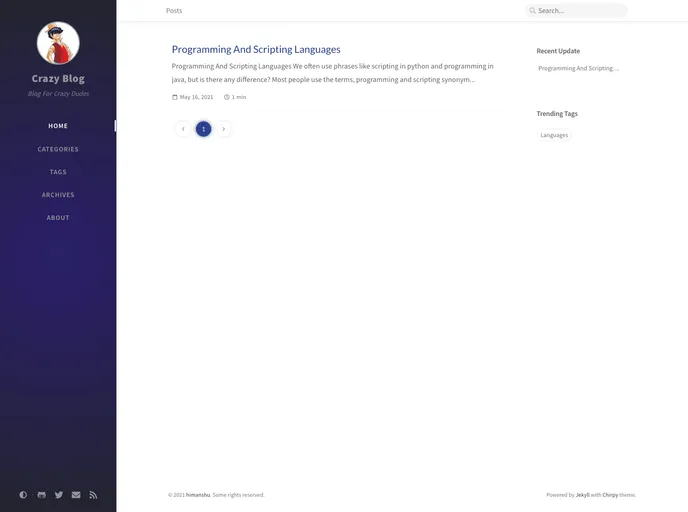Click the Languages trending tag
Viewport: 688px width, 512px height.
coord(554,135)
